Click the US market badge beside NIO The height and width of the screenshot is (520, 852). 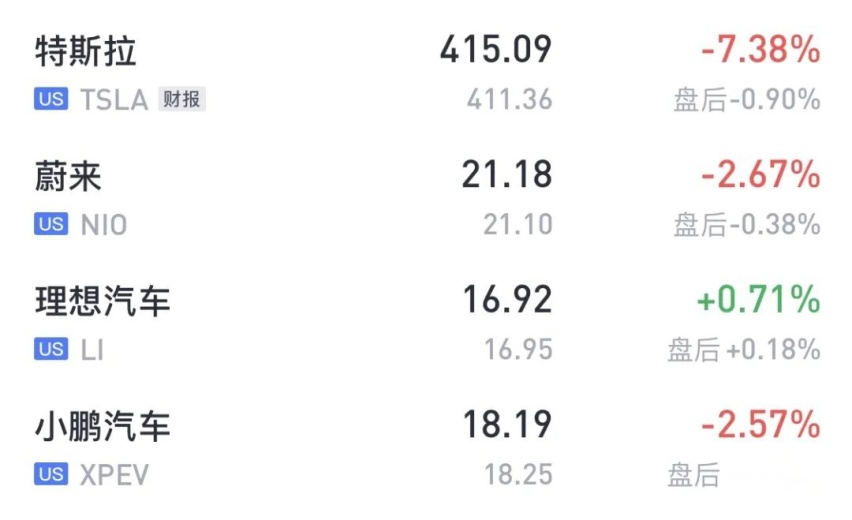(51, 224)
